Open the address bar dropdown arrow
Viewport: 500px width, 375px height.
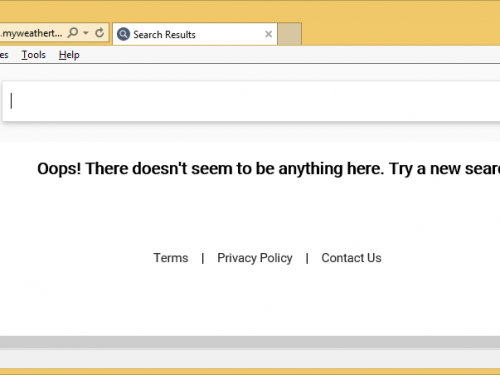[x=86, y=33]
